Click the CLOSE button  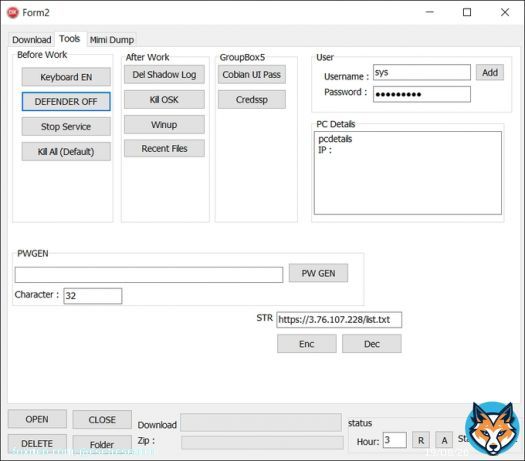pyautogui.click(x=102, y=419)
